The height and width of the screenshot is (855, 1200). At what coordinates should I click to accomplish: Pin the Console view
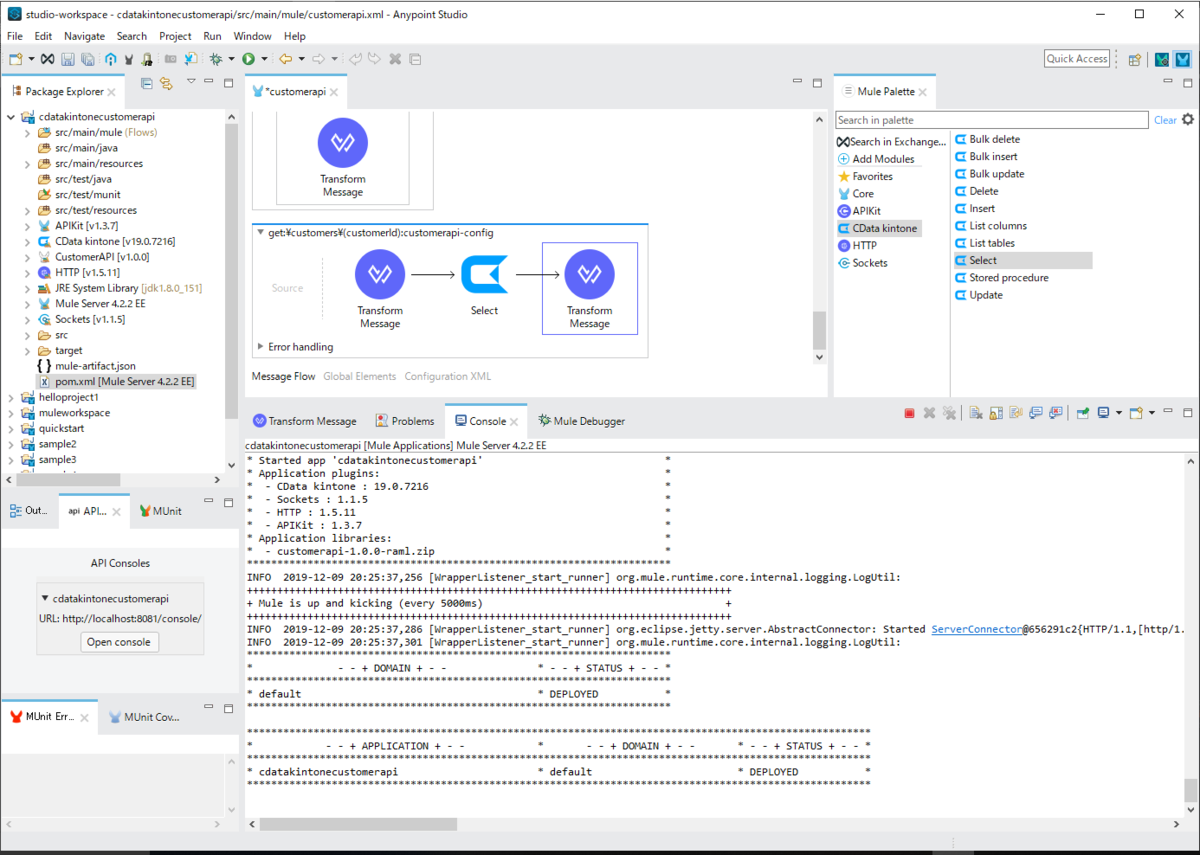(1084, 412)
